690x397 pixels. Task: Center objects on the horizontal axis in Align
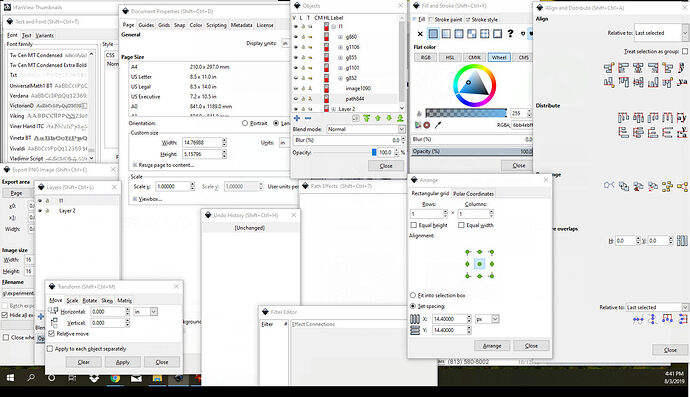coord(638,82)
